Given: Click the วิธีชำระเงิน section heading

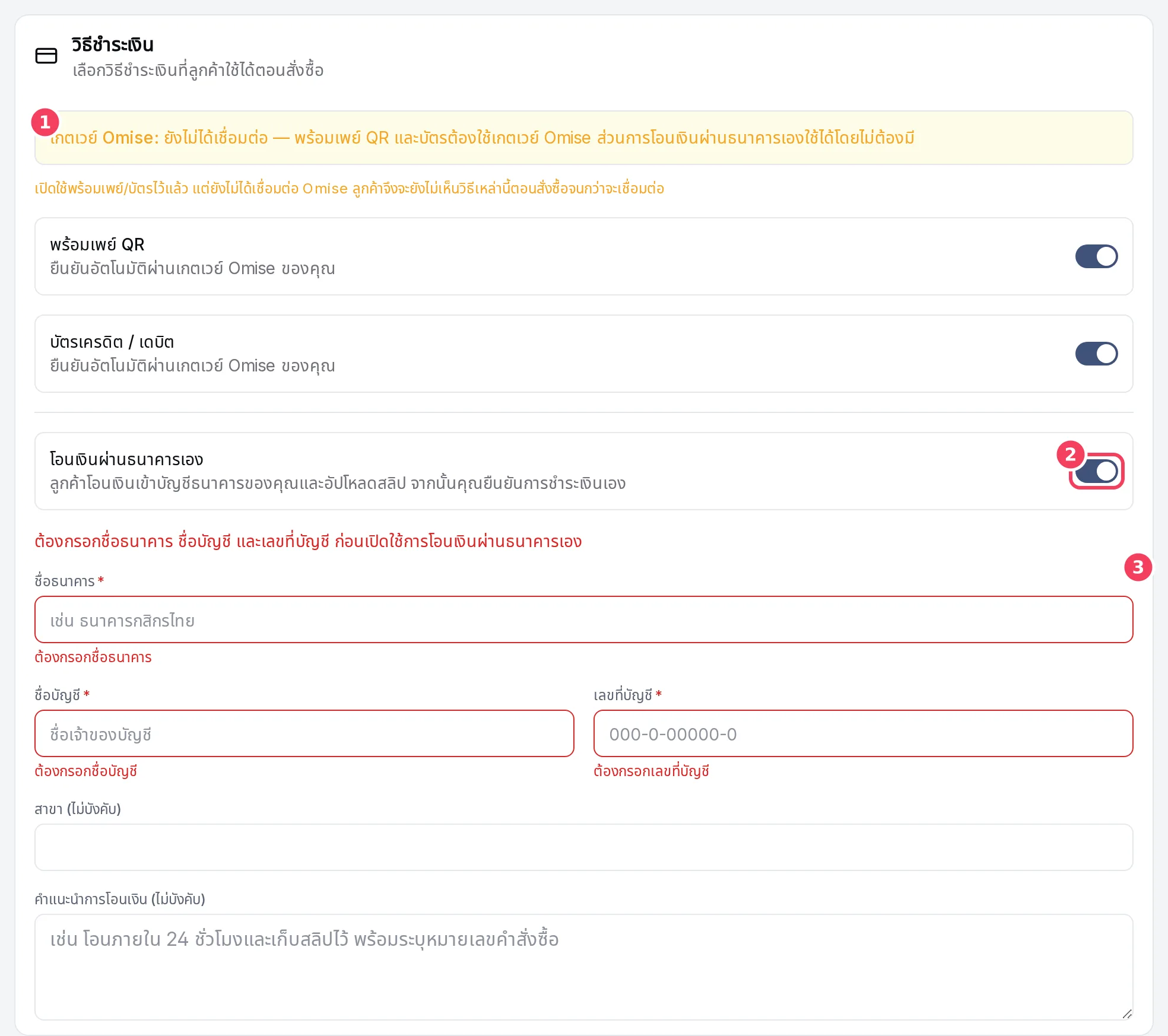Looking at the screenshot, I should click(x=113, y=45).
